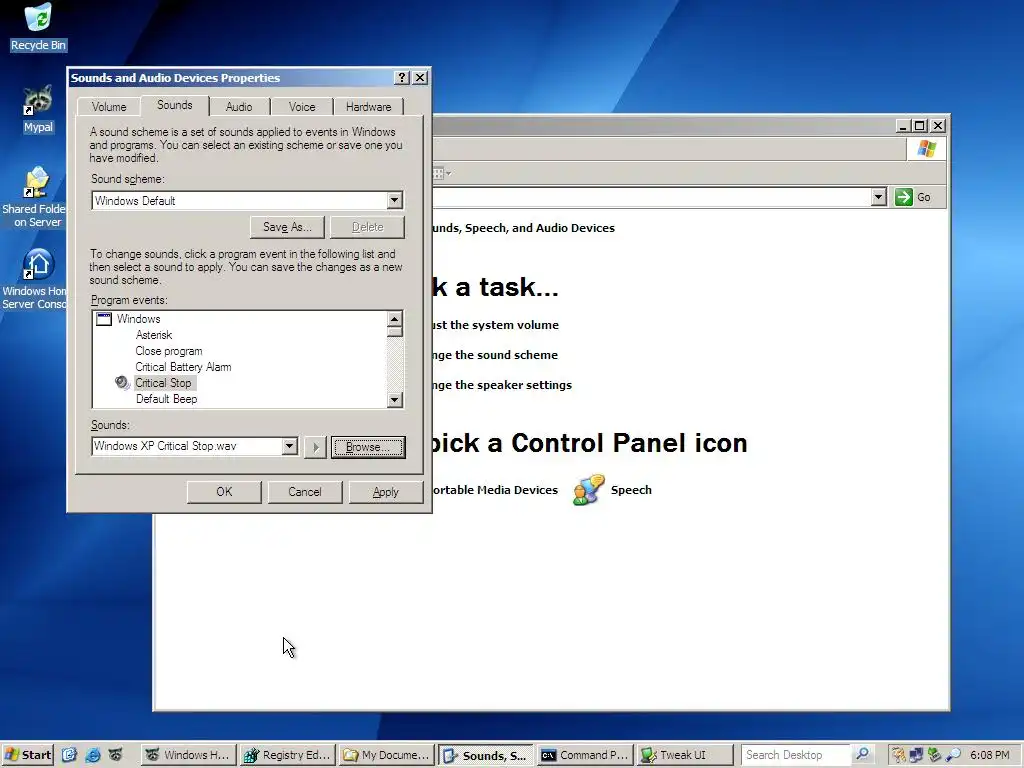Switch to the Audio tab
Viewport: 1024px width, 768px height.
pos(239,106)
